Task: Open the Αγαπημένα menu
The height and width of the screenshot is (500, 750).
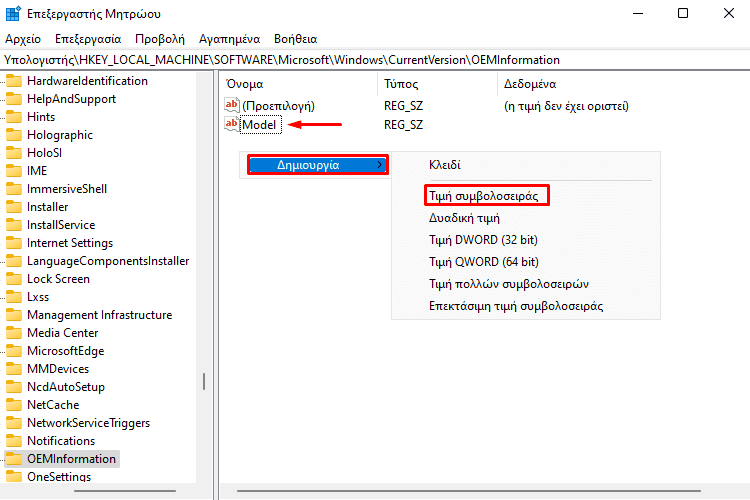Action: pos(230,39)
